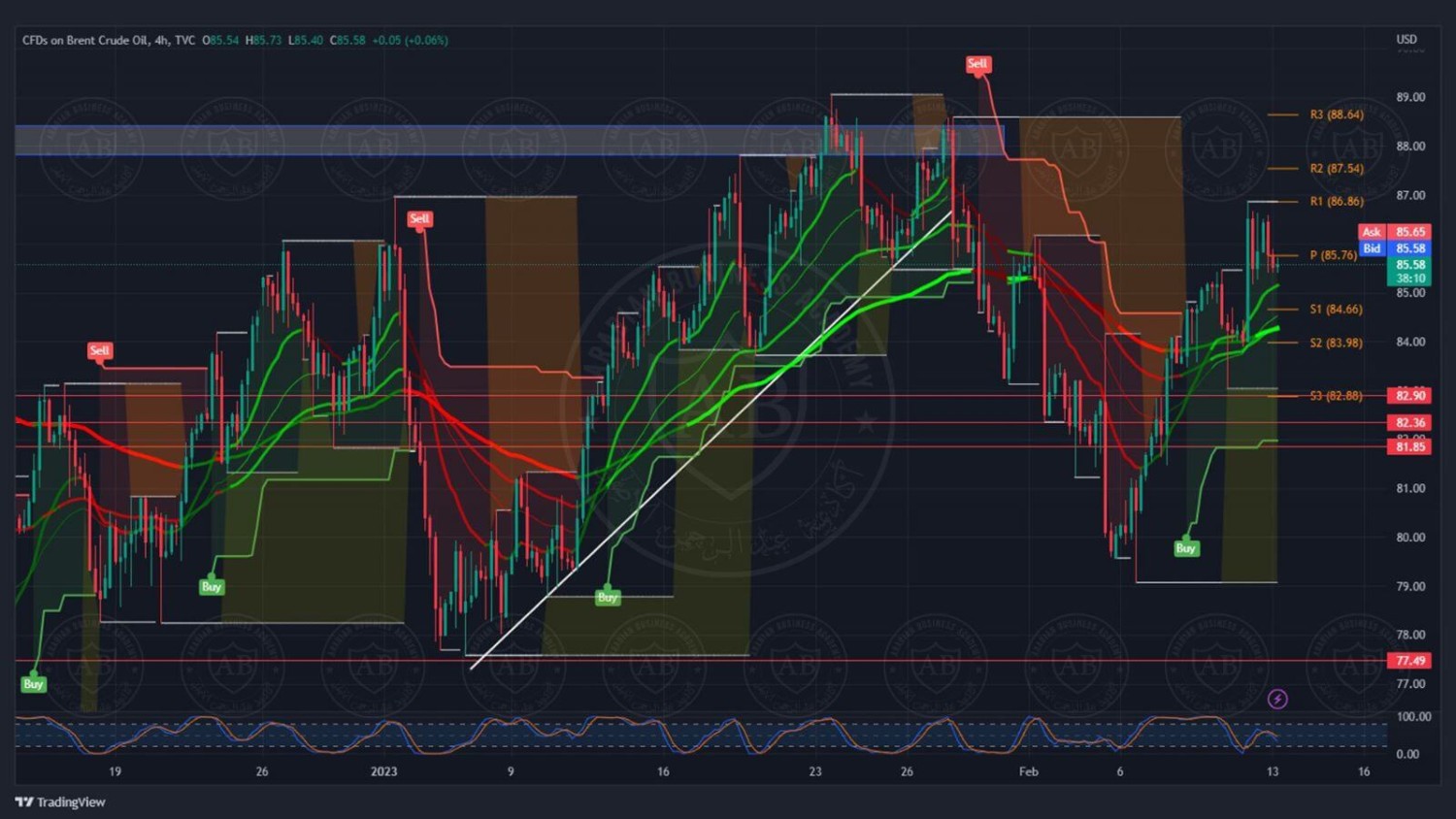Click the red 82.90 horizontal line price tag
The width and height of the screenshot is (1456, 819).
1409,396
